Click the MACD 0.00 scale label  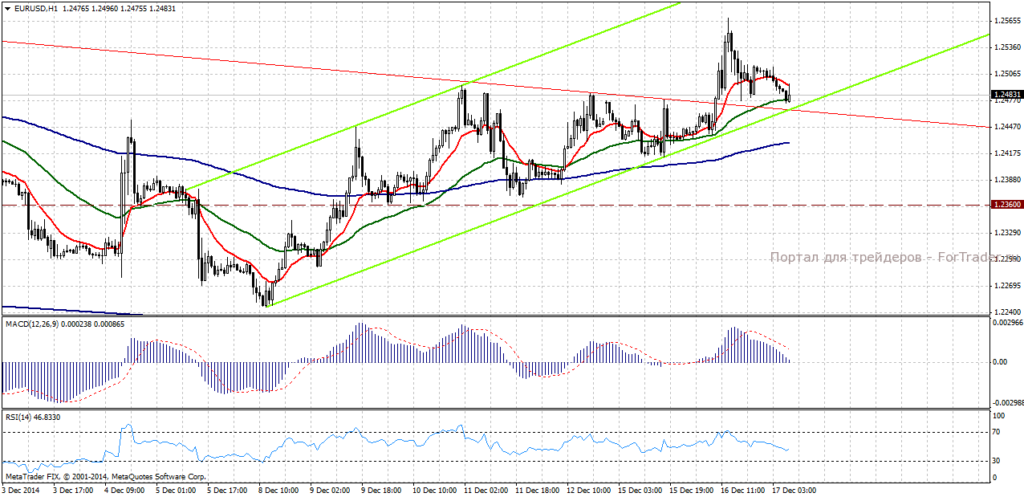[1000, 361]
